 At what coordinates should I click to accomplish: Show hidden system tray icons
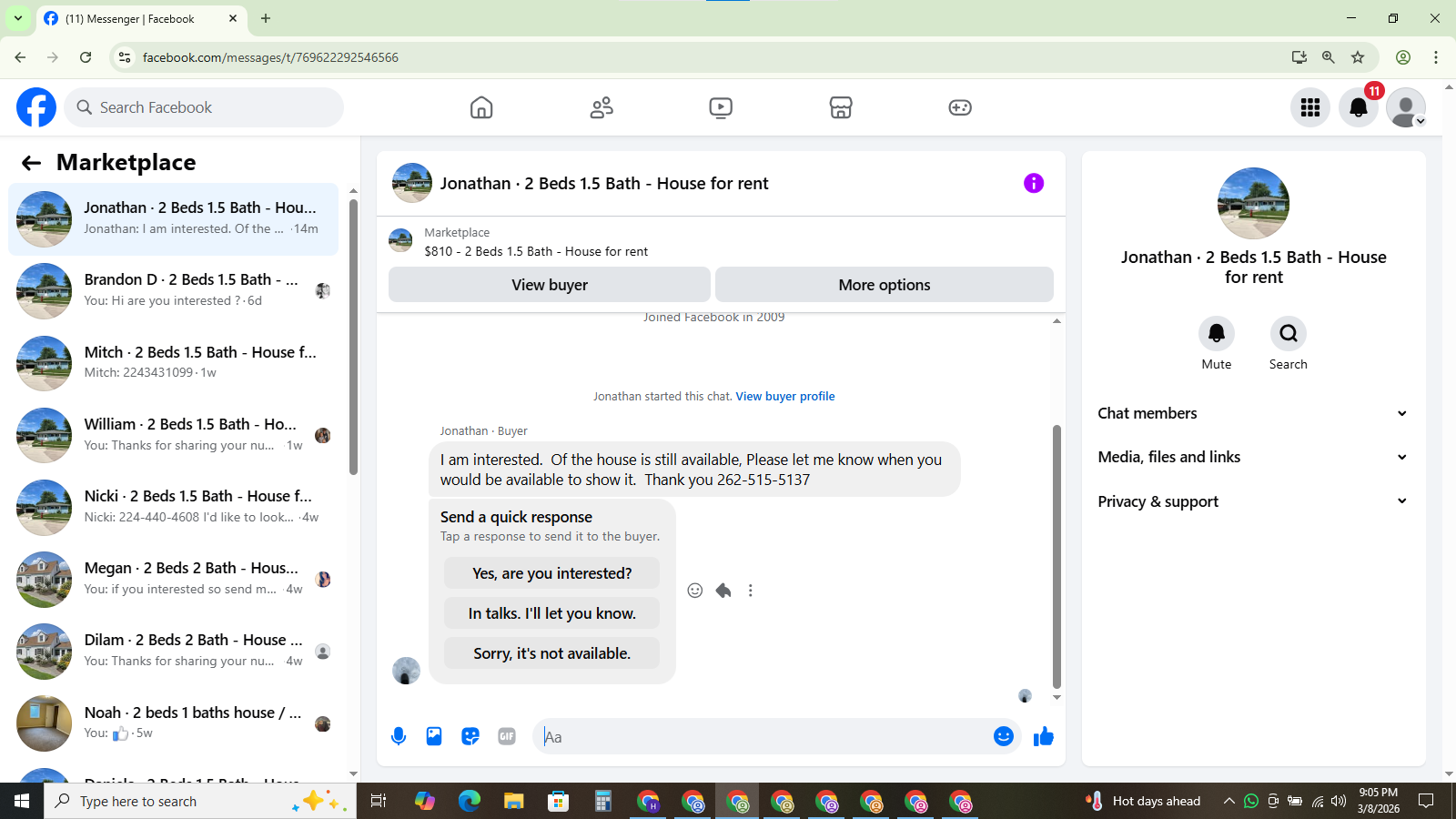pyautogui.click(x=1228, y=801)
